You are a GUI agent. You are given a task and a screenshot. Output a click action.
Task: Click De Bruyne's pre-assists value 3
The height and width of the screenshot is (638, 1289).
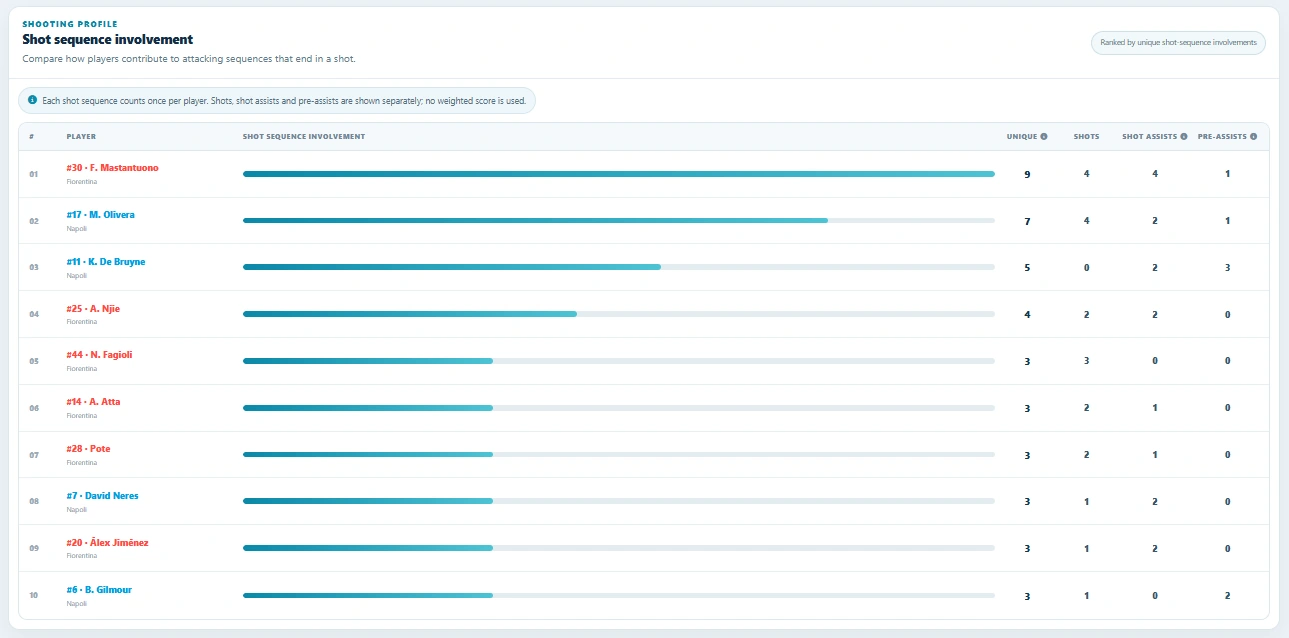point(1228,268)
